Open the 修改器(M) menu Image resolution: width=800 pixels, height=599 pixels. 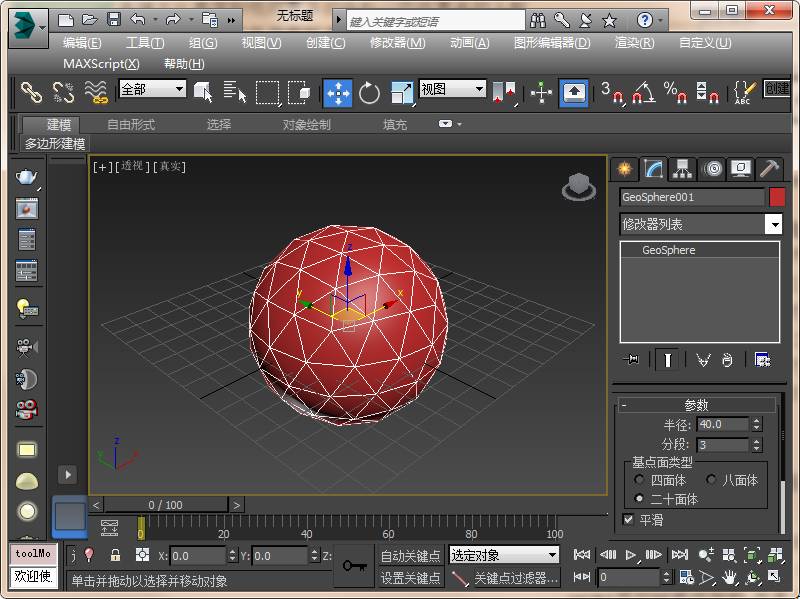[x=397, y=43]
